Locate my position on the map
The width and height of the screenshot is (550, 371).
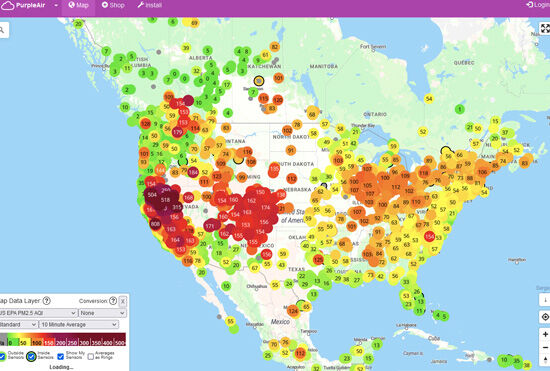click(545, 317)
